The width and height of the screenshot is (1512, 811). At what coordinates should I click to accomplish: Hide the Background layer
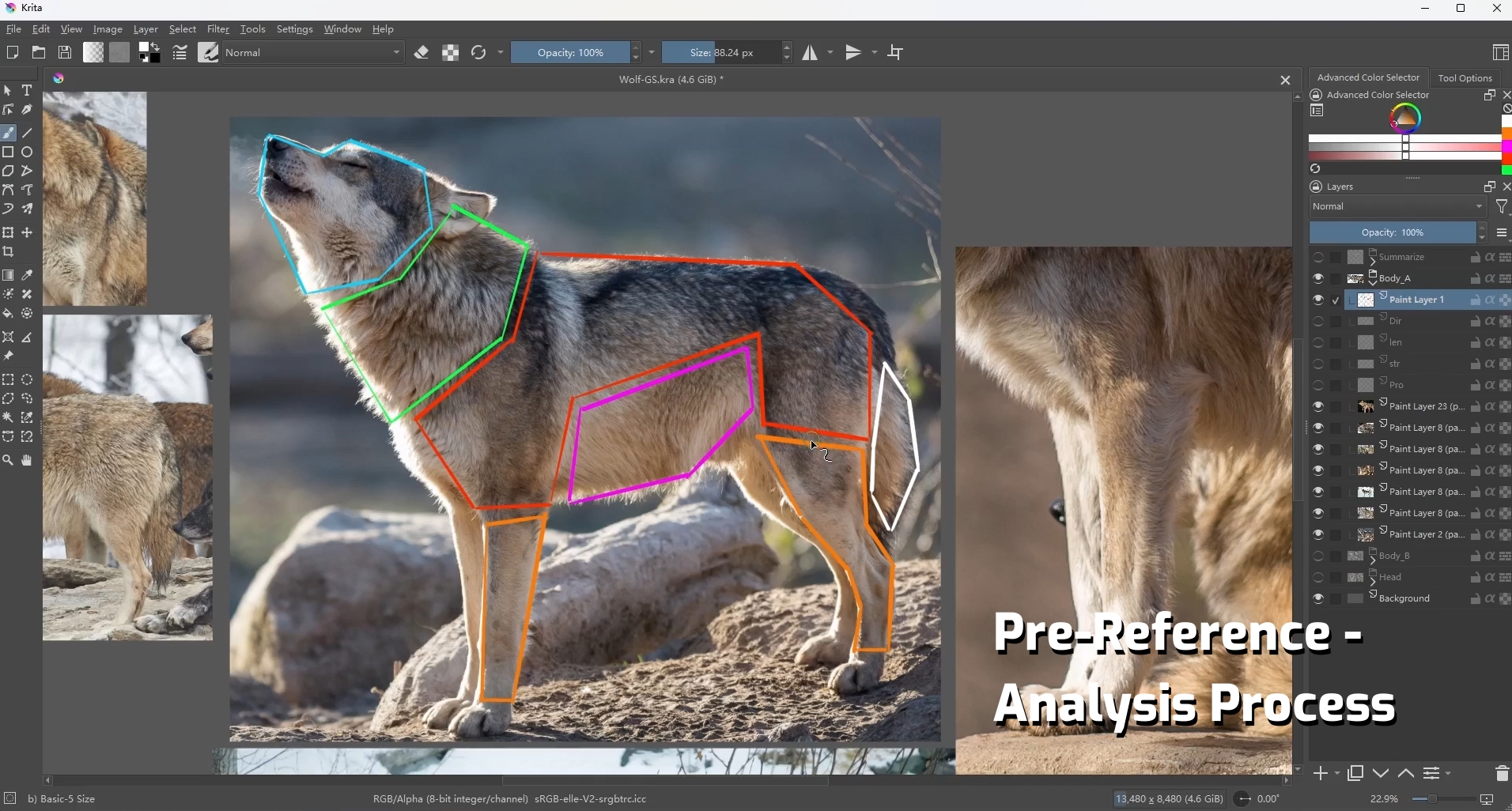click(x=1318, y=599)
